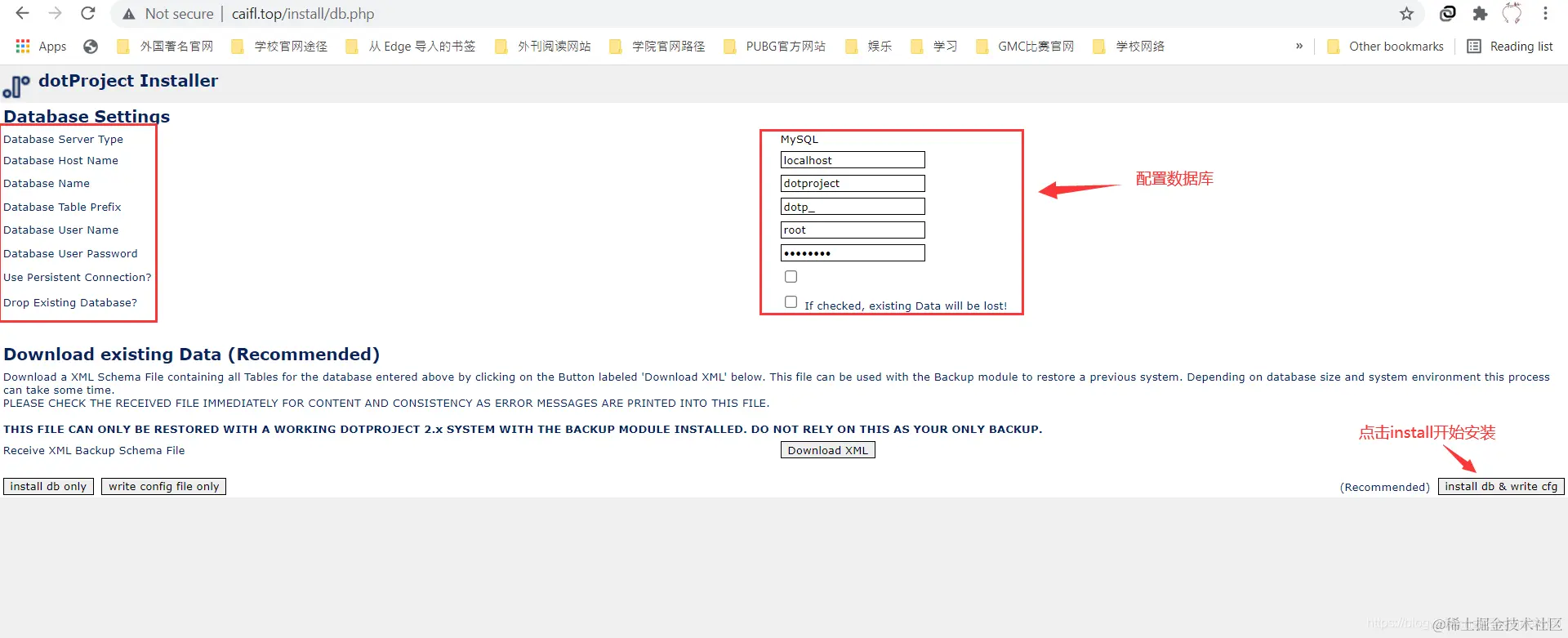Click write config file only button
This screenshot has height=638, width=1568.
click(163, 486)
